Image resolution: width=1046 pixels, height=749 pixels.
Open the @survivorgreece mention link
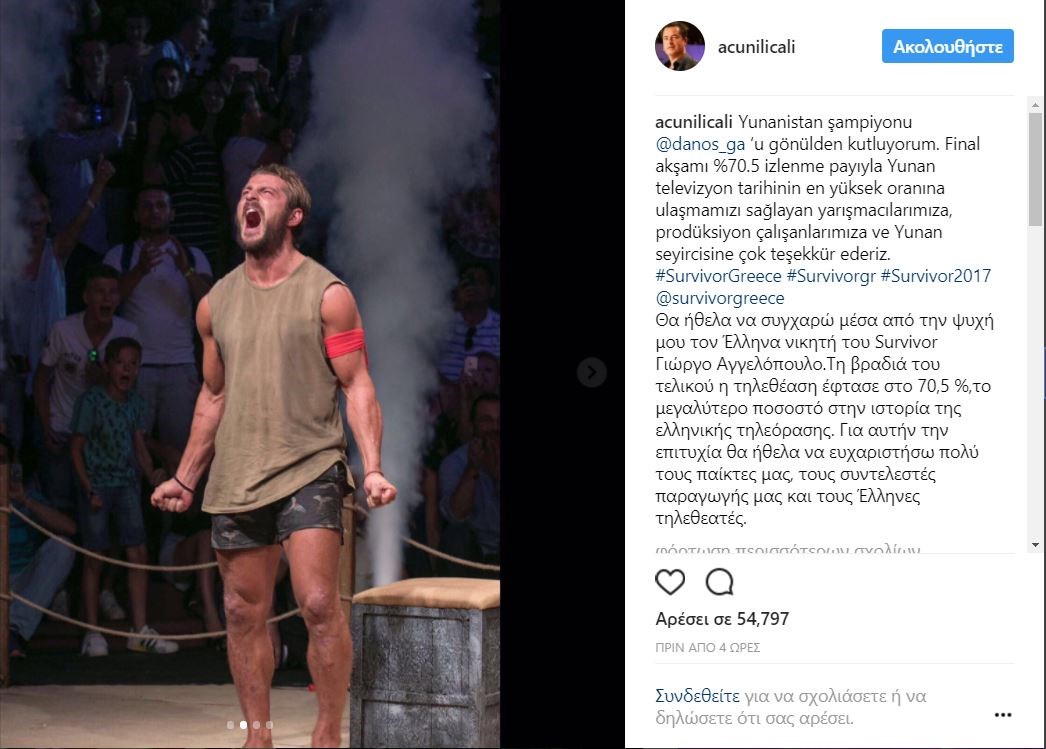pyautogui.click(x=720, y=298)
